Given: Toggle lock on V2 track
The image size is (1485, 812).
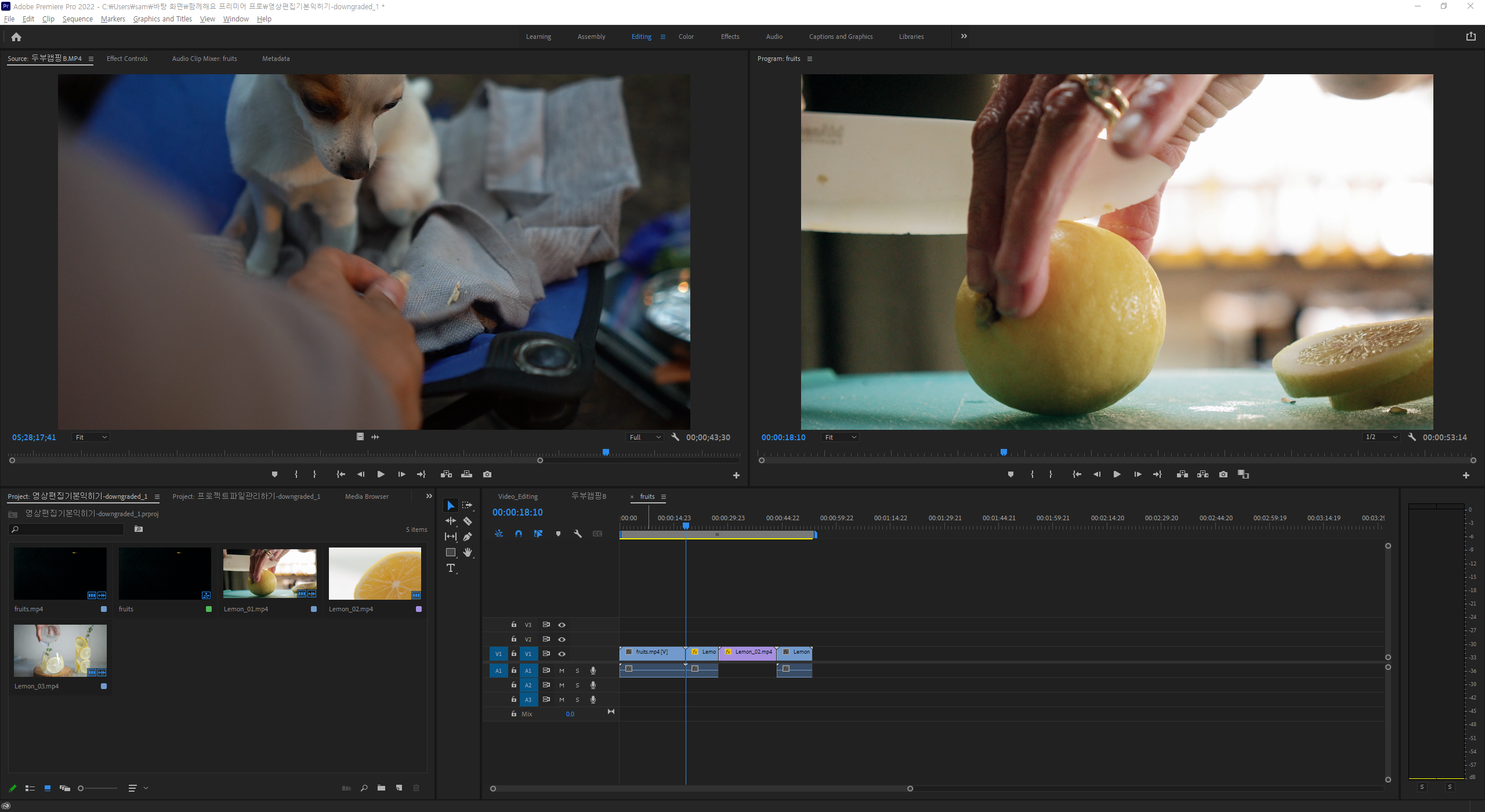Looking at the screenshot, I should [x=514, y=639].
